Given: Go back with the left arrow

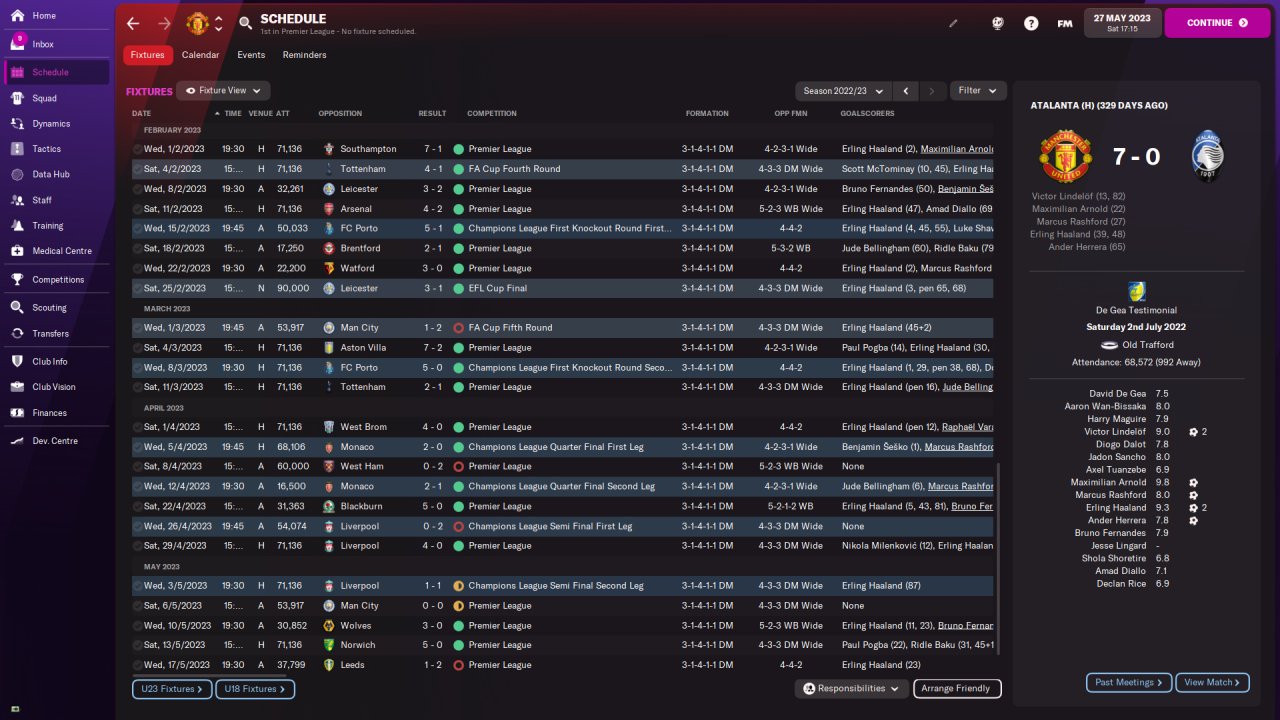Looking at the screenshot, I should click(133, 23).
